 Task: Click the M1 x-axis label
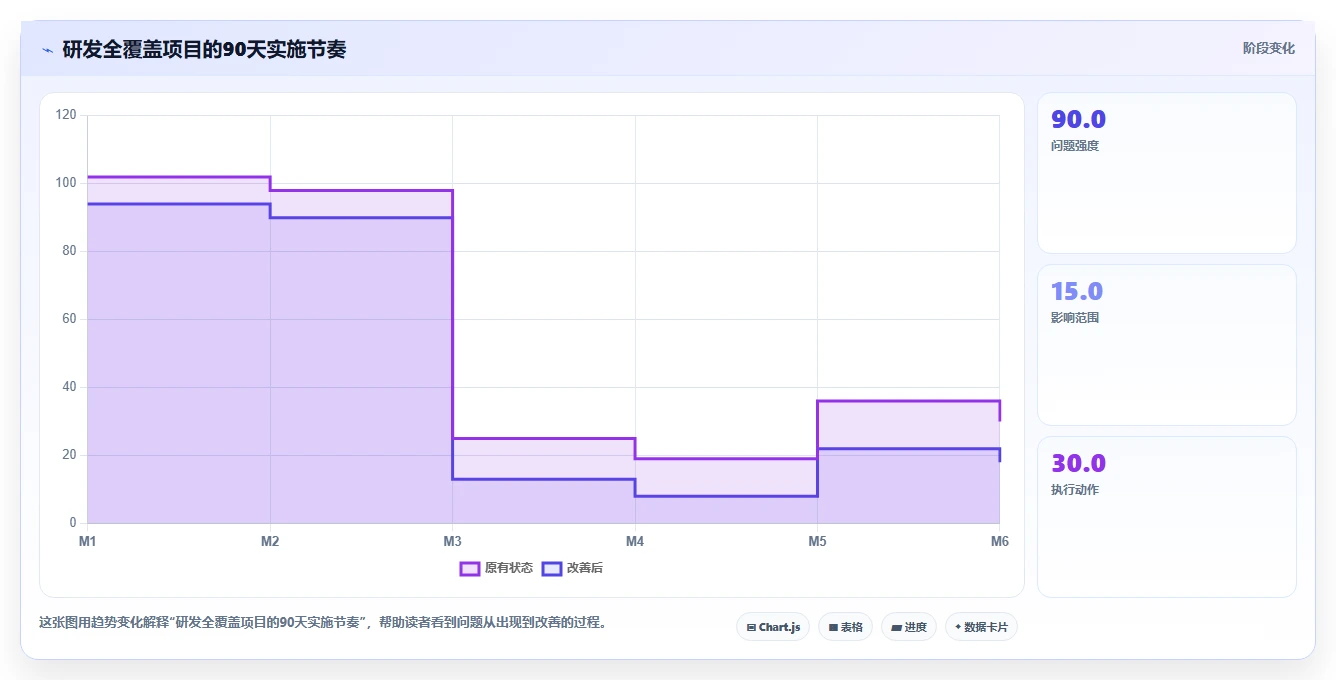pos(88,541)
